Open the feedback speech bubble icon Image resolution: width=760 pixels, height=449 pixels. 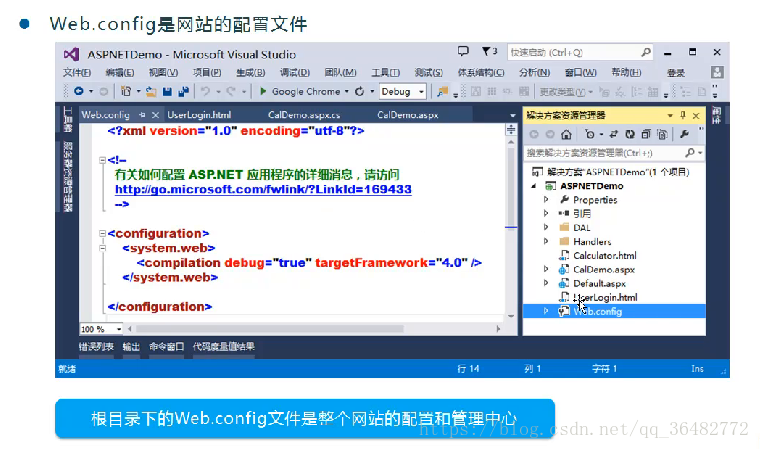(x=463, y=51)
